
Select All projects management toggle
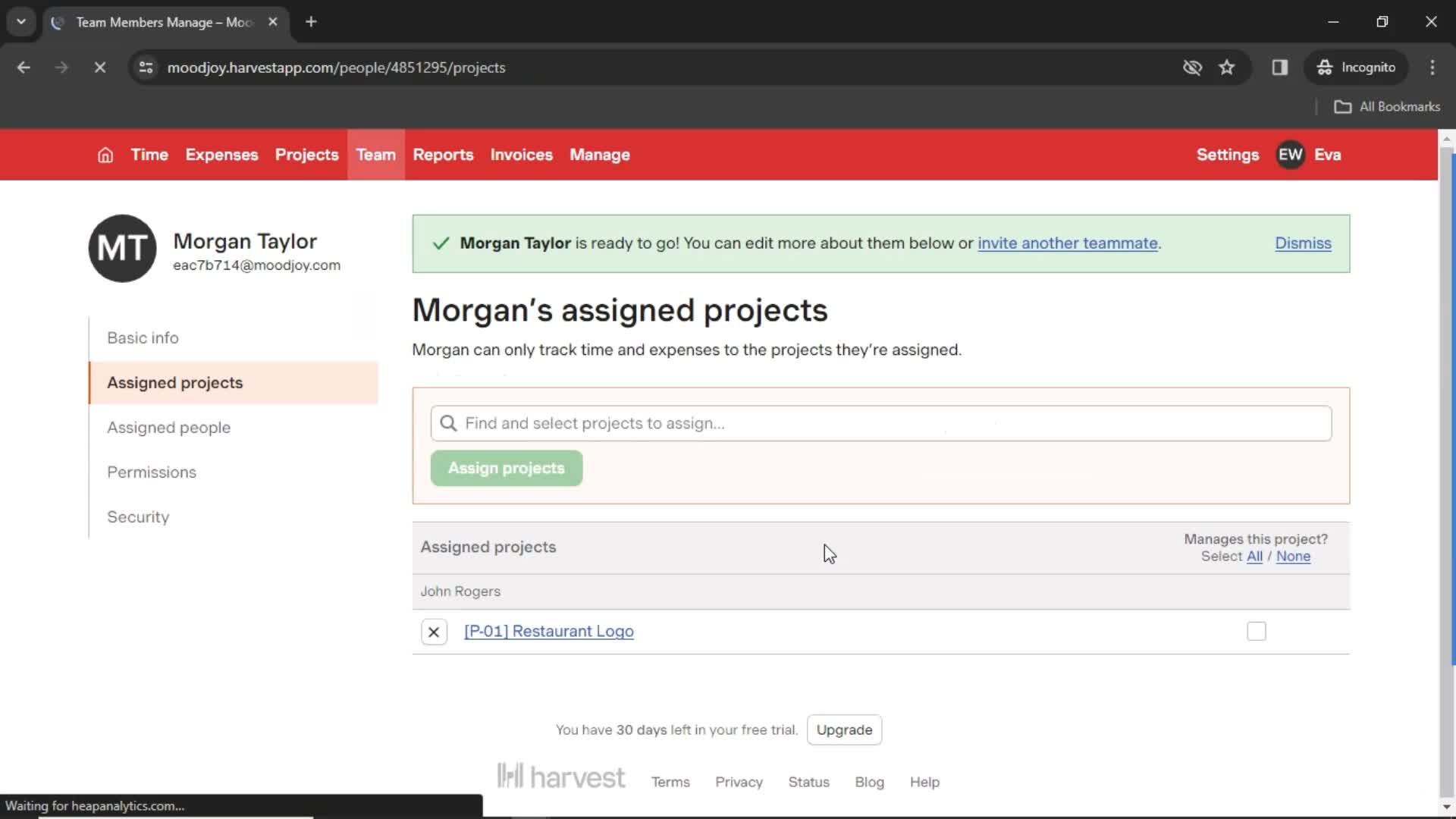(x=1254, y=556)
